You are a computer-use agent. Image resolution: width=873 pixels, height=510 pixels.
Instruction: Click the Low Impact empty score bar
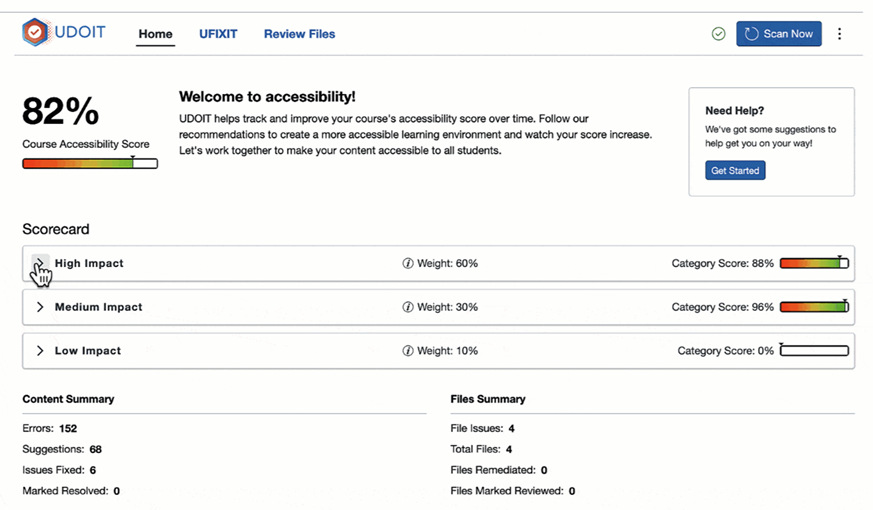click(x=815, y=351)
